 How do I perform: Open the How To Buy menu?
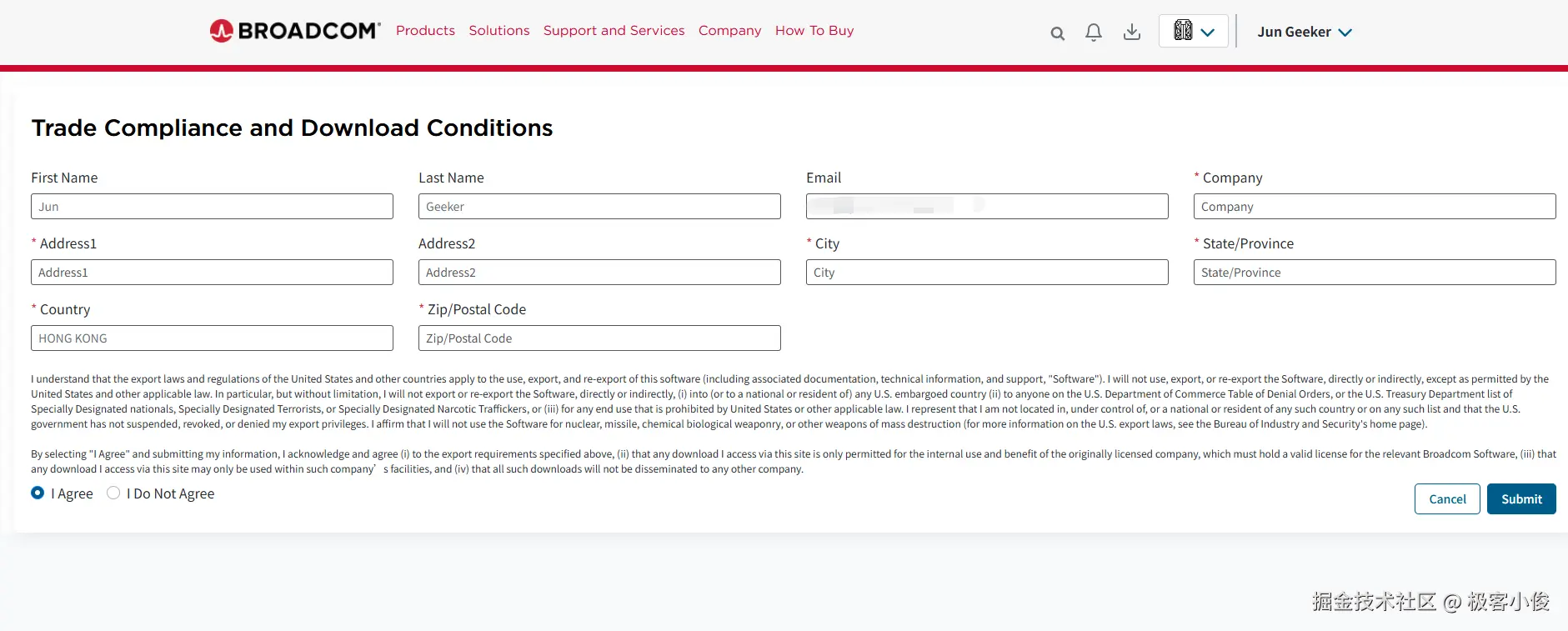814,31
